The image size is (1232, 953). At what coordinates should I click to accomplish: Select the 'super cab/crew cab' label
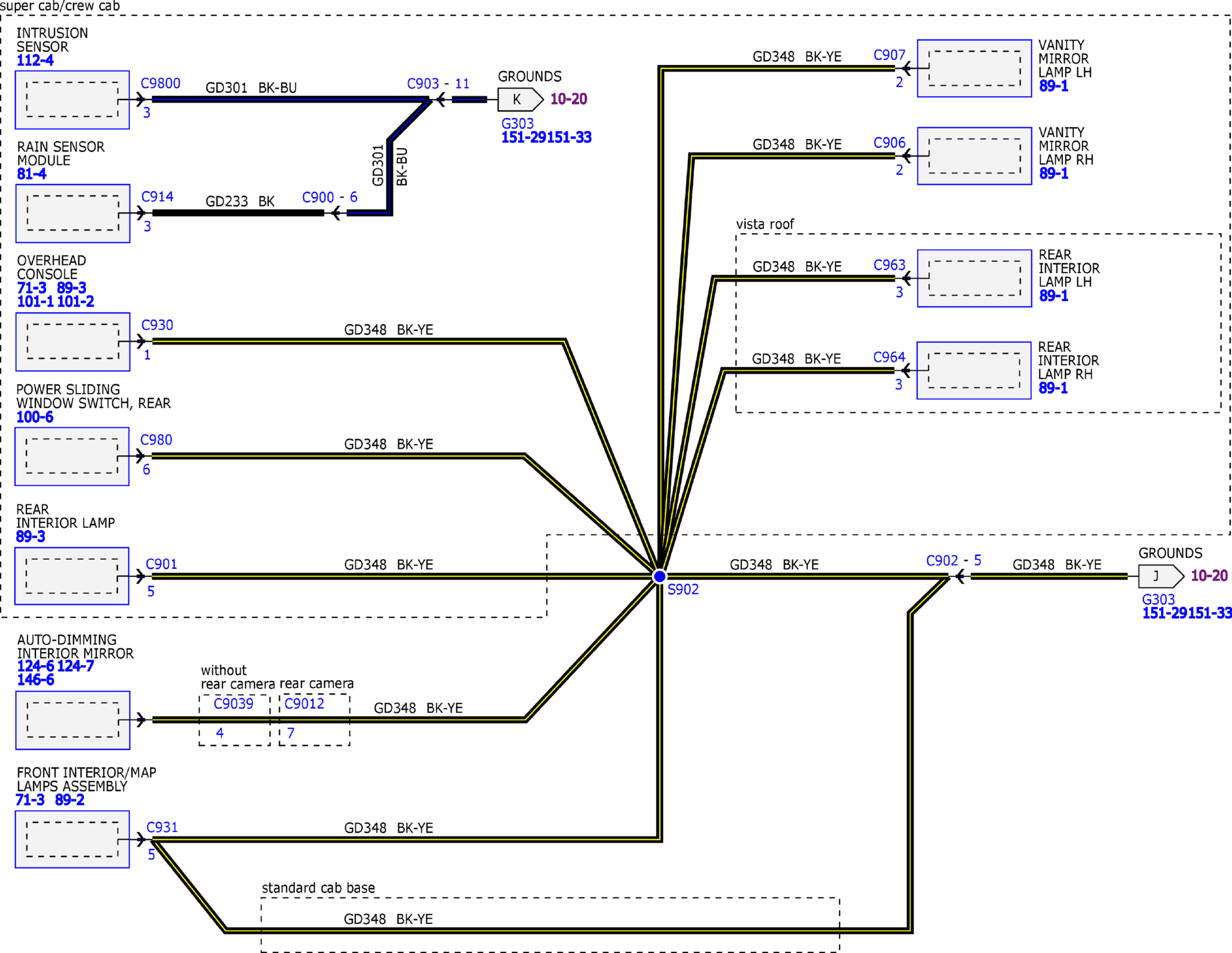tap(60, 6)
